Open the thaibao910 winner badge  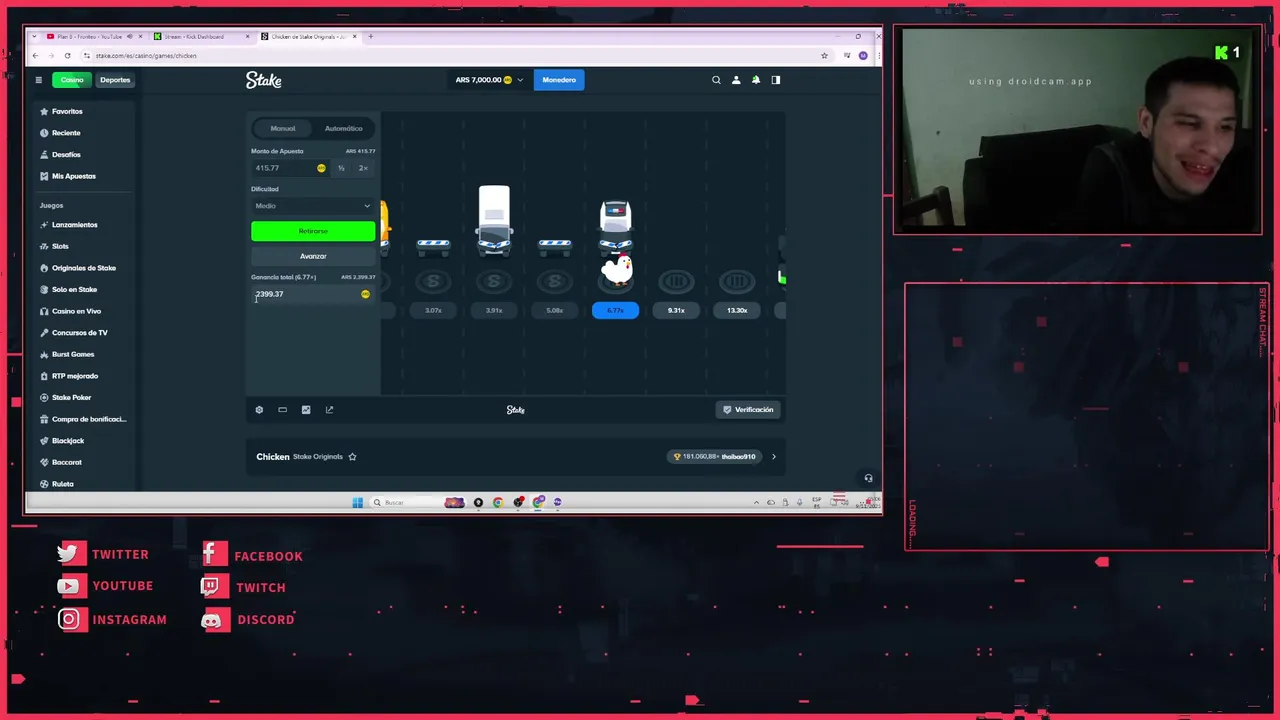[x=716, y=457]
